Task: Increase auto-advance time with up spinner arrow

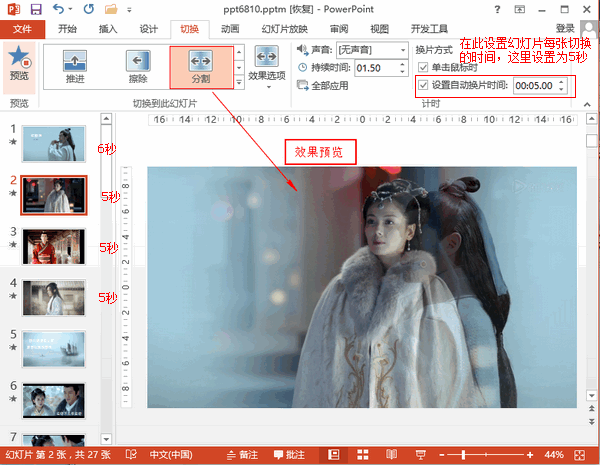Action: tap(561, 82)
